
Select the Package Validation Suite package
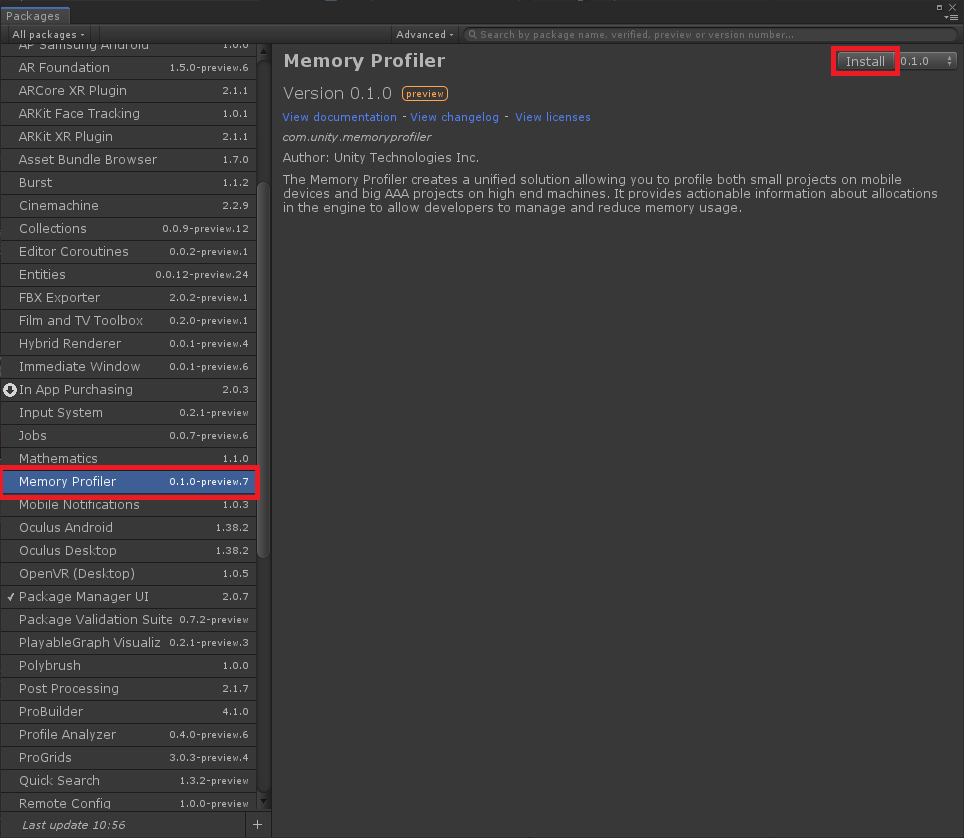(x=128, y=620)
